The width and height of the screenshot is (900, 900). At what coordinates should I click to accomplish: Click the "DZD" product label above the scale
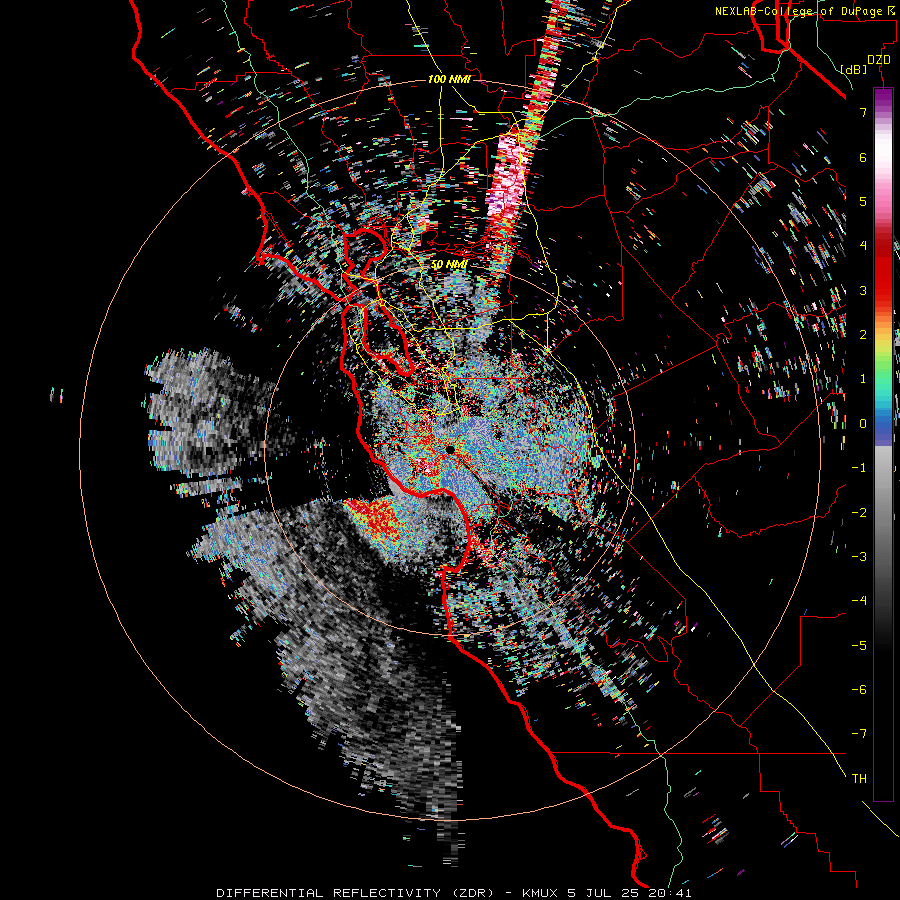pos(879,60)
